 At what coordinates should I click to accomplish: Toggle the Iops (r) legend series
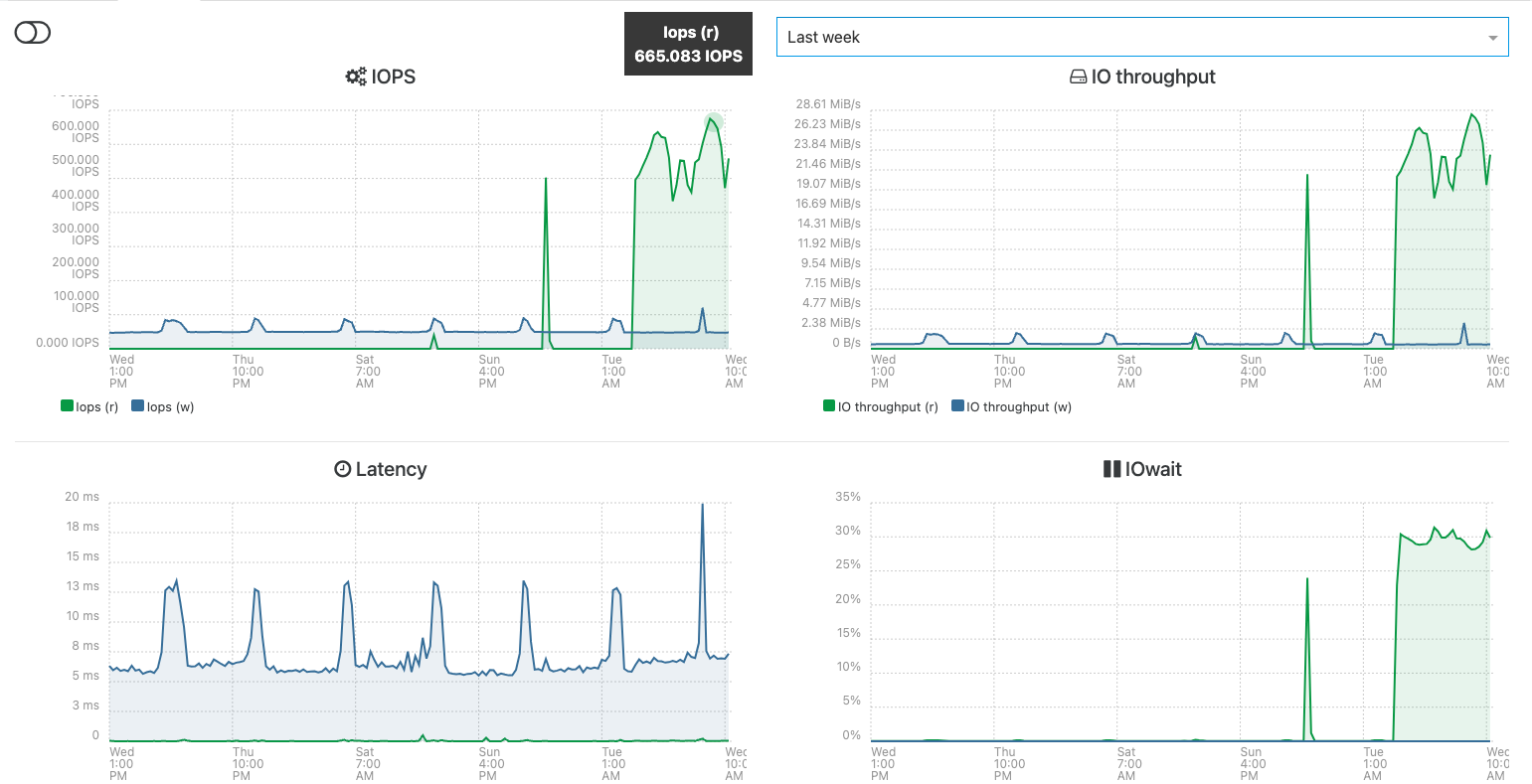coord(89,406)
